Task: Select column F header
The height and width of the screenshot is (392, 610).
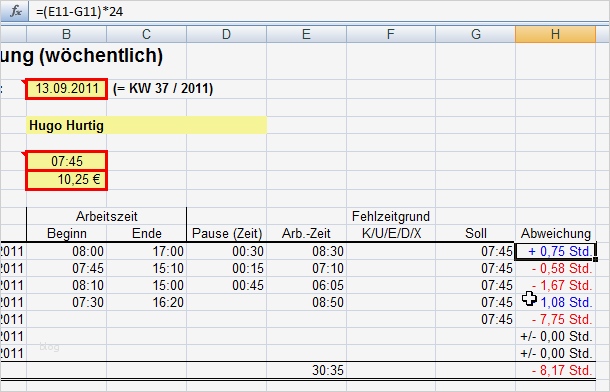Action: tap(391, 34)
